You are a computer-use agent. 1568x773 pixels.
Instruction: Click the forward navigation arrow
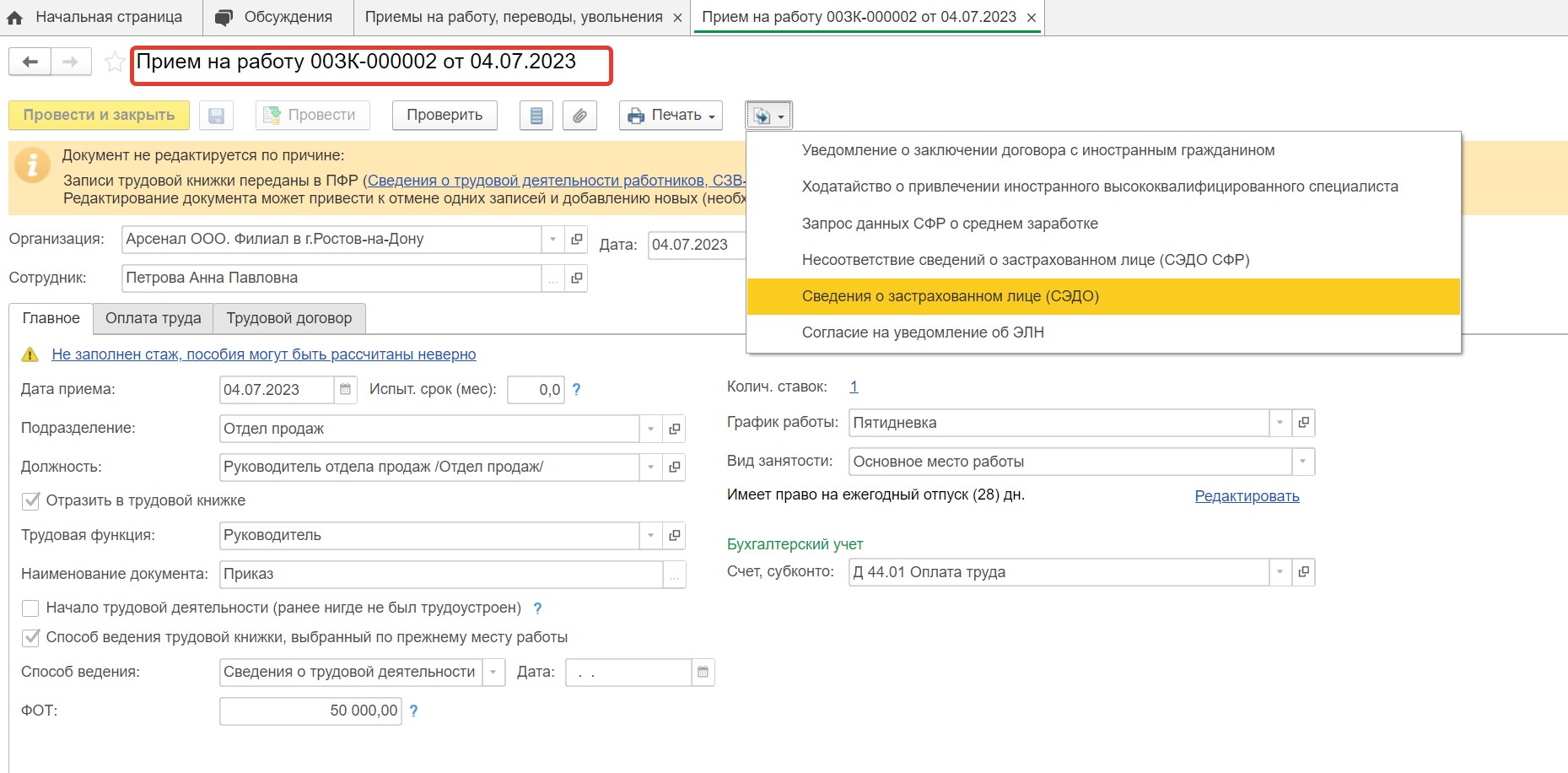71,62
